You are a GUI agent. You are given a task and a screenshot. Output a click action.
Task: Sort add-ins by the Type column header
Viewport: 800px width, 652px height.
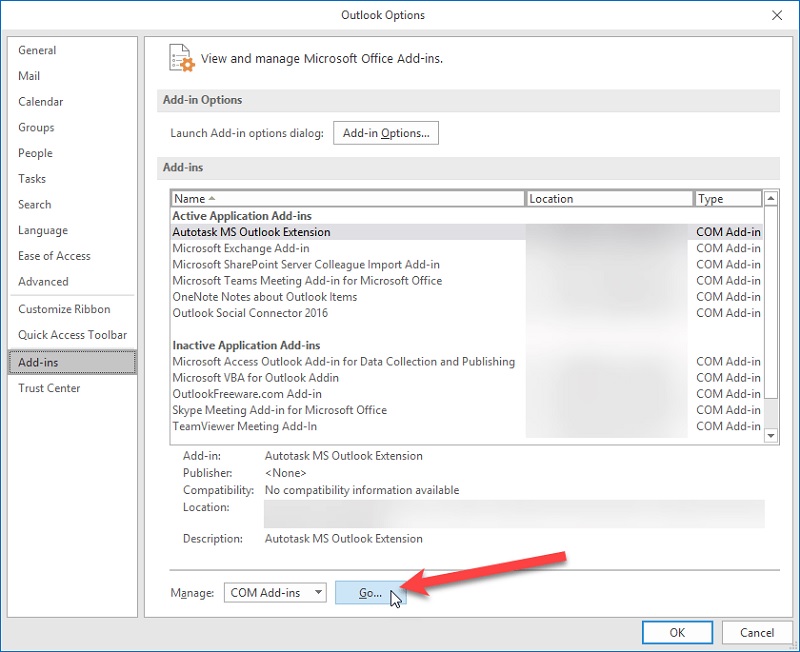tap(727, 199)
